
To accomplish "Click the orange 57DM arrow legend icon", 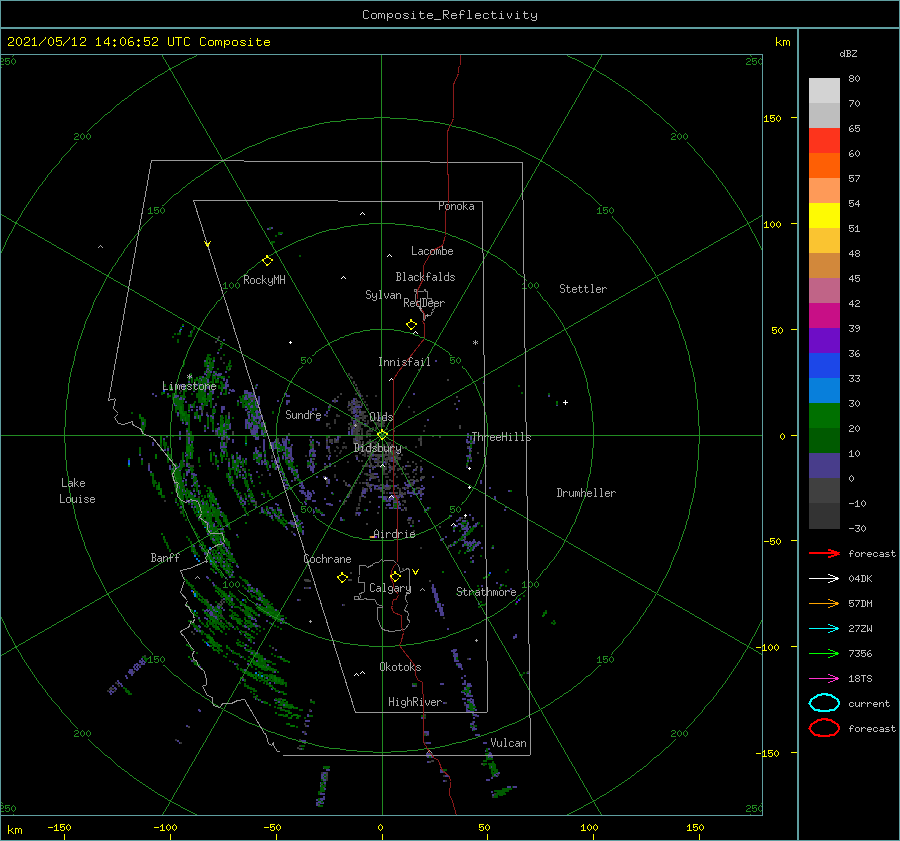I will [824, 603].
